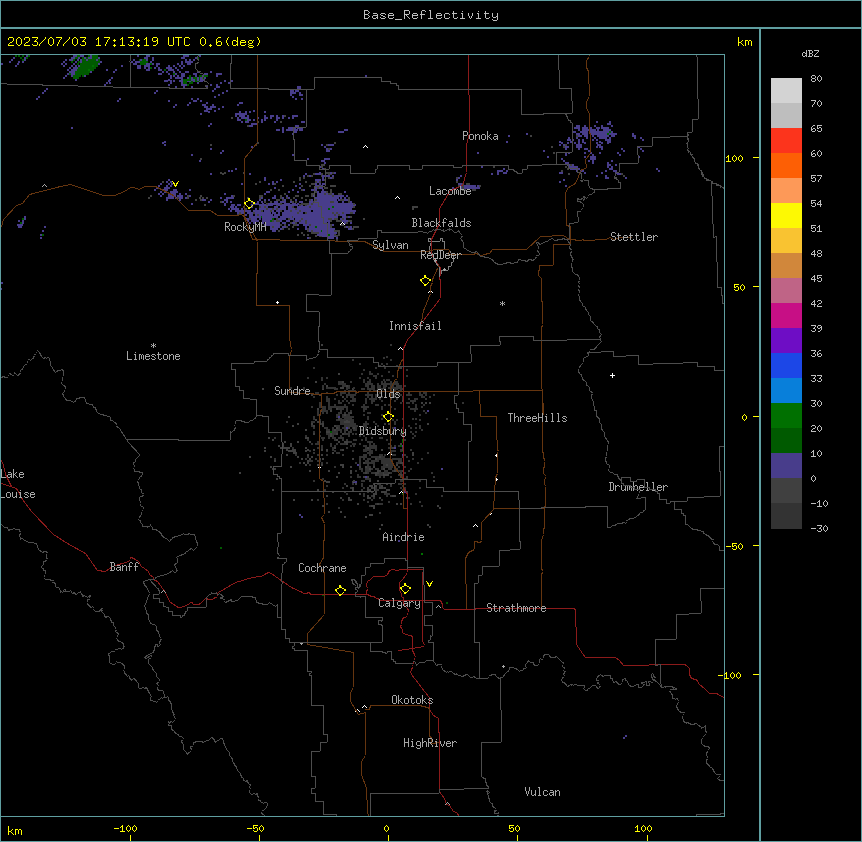Click the Stettler label
The width and height of the screenshot is (862, 842).
point(634,237)
